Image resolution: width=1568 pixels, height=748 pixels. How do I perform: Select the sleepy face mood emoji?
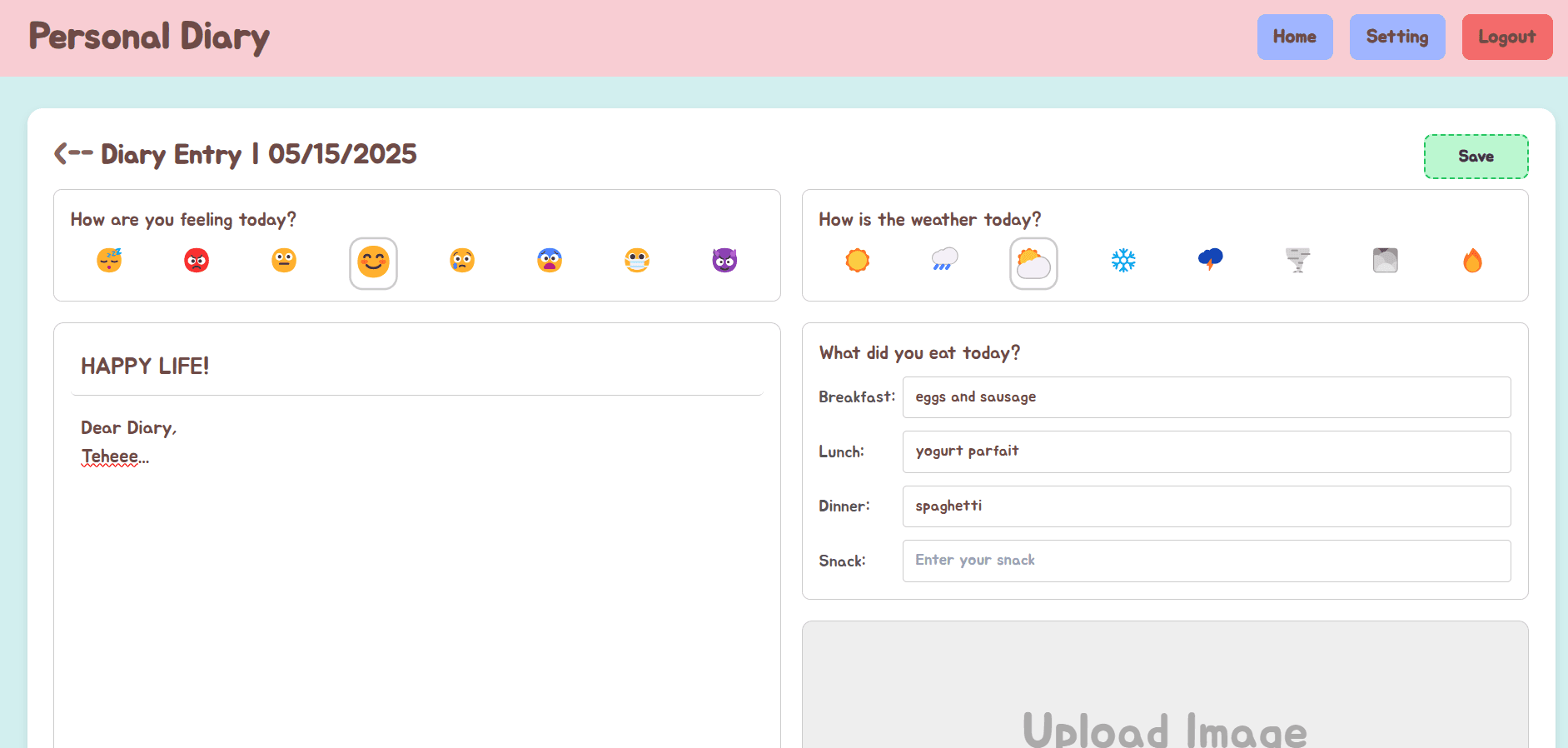pyautogui.click(x=109, y=261)
